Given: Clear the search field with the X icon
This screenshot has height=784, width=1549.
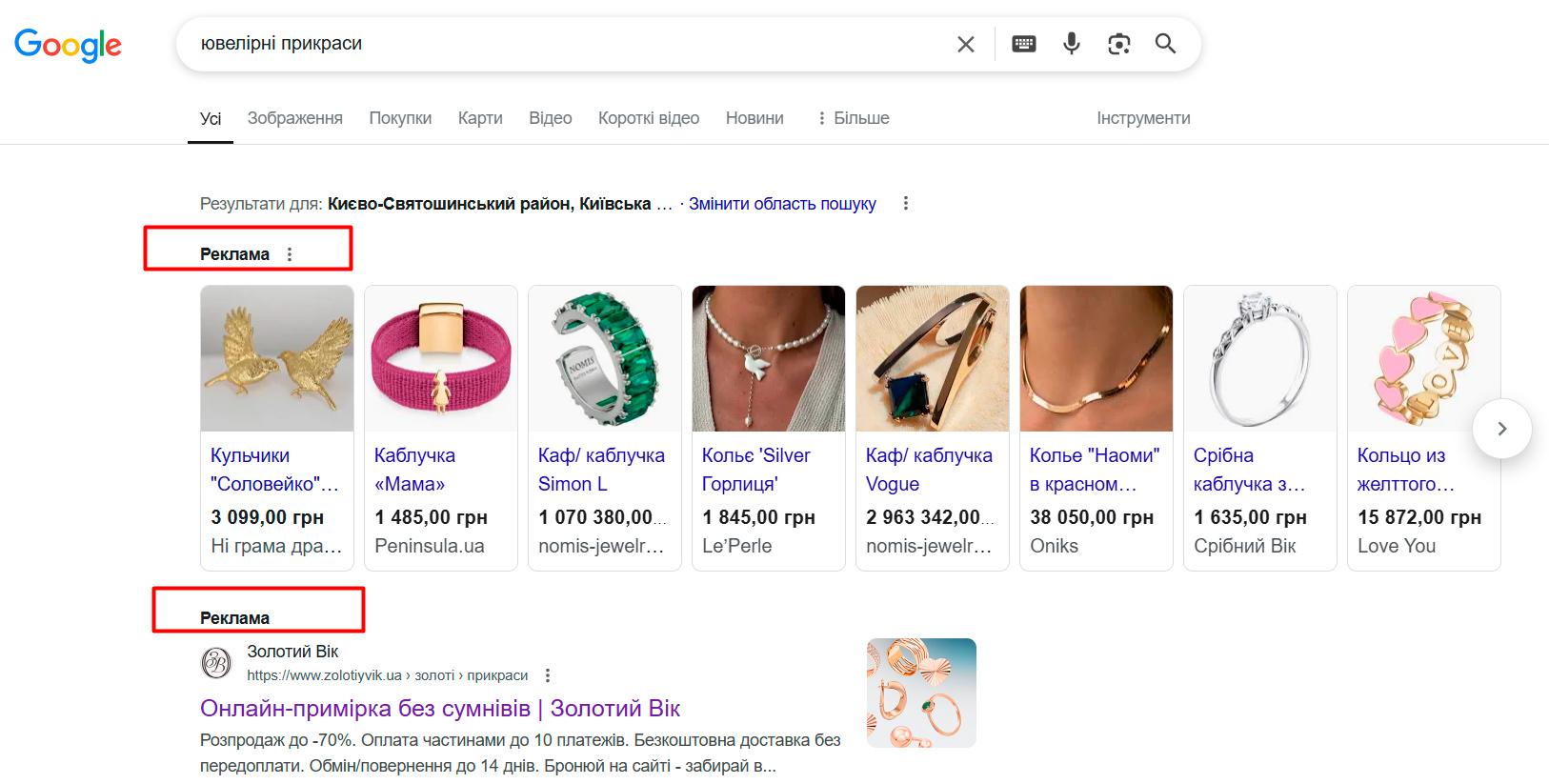Looking at the screenshot, I should [x=965, y=44].
